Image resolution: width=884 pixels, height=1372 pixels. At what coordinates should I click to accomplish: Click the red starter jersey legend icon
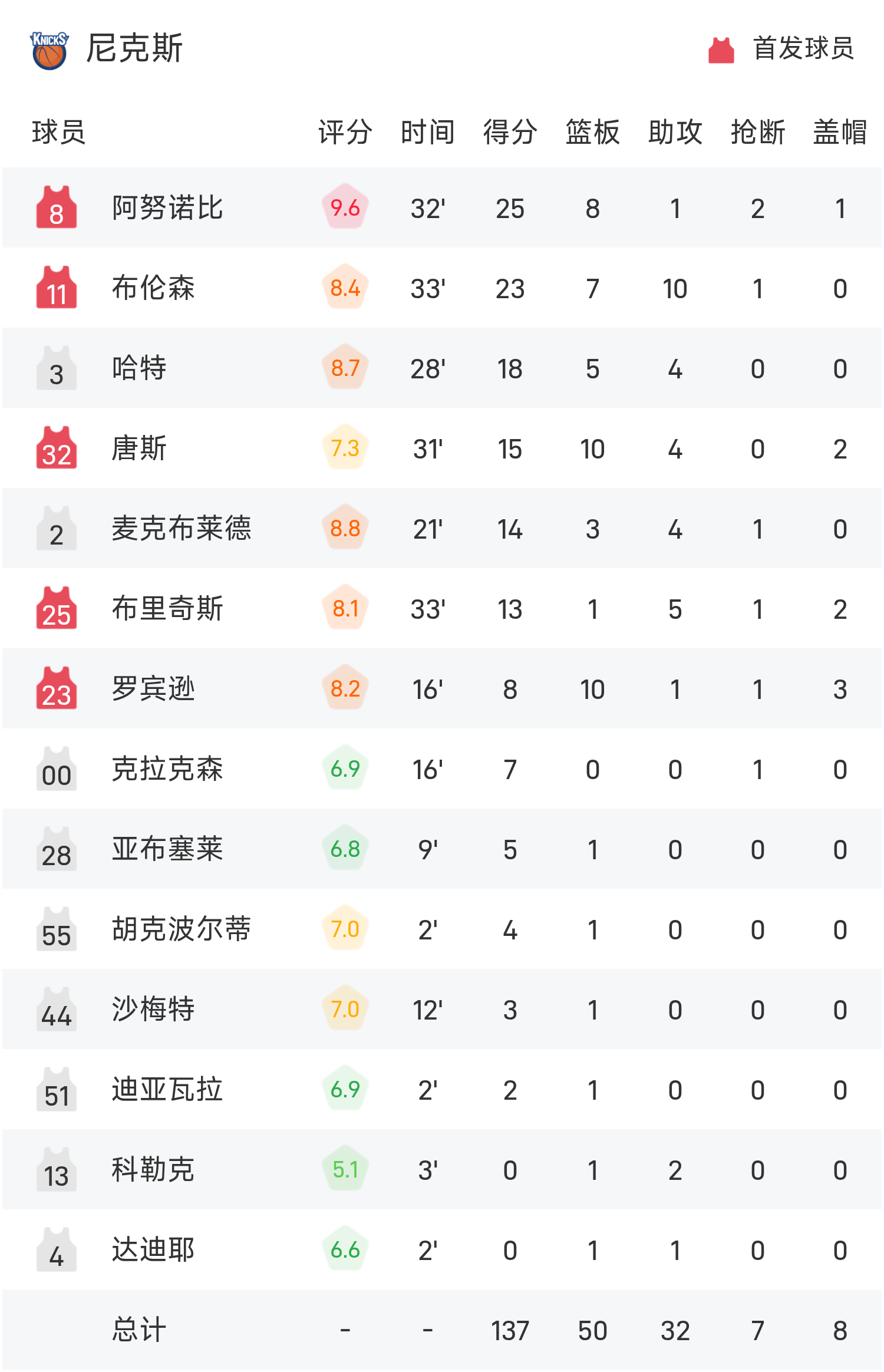721,50
